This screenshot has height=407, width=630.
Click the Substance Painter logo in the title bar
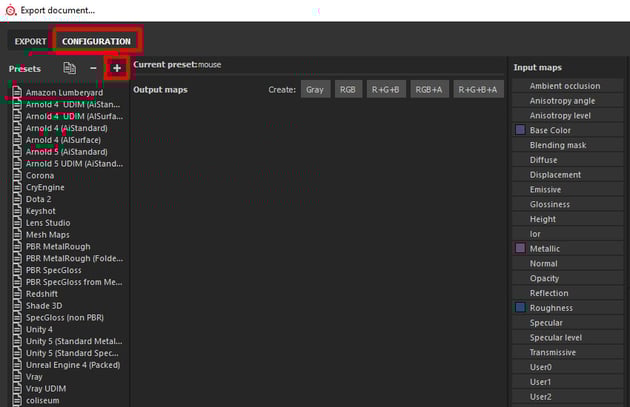coord(10,10)
